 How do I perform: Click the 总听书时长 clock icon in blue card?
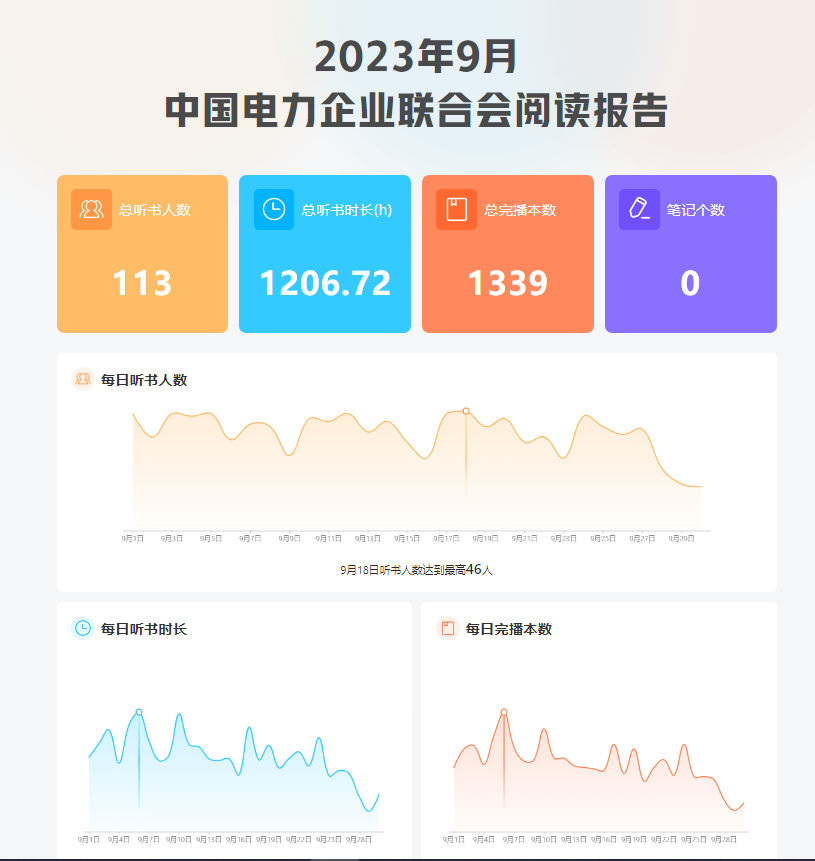click(x=273, y=210)
